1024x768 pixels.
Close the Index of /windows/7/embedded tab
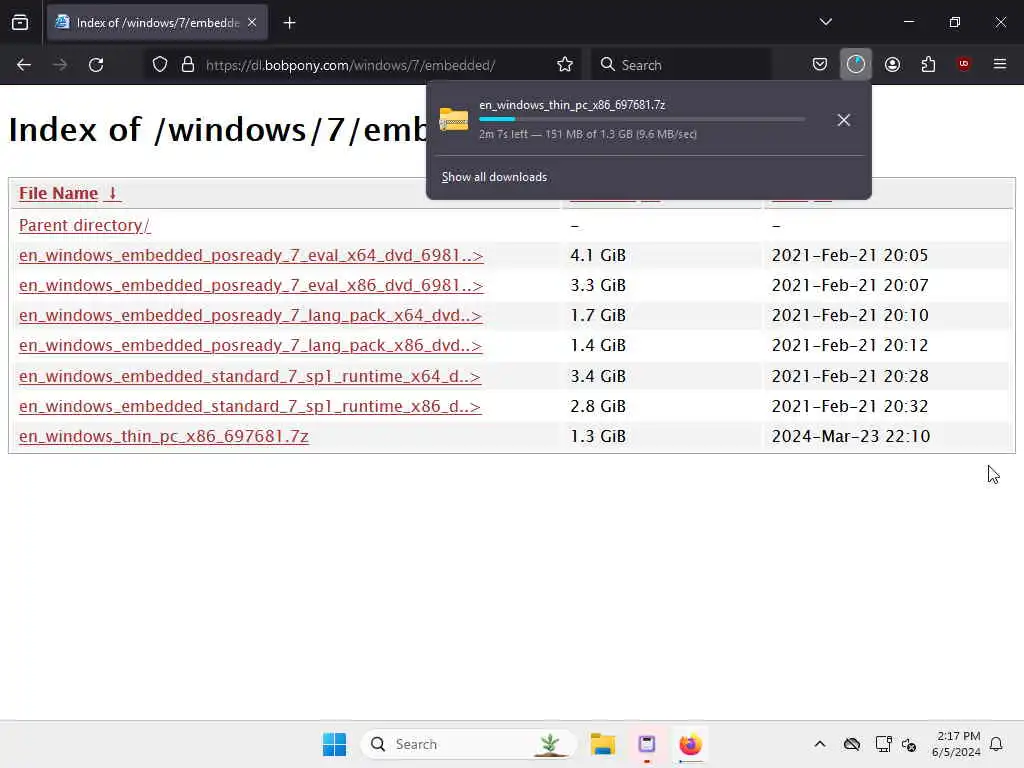(x=252, y=23)
